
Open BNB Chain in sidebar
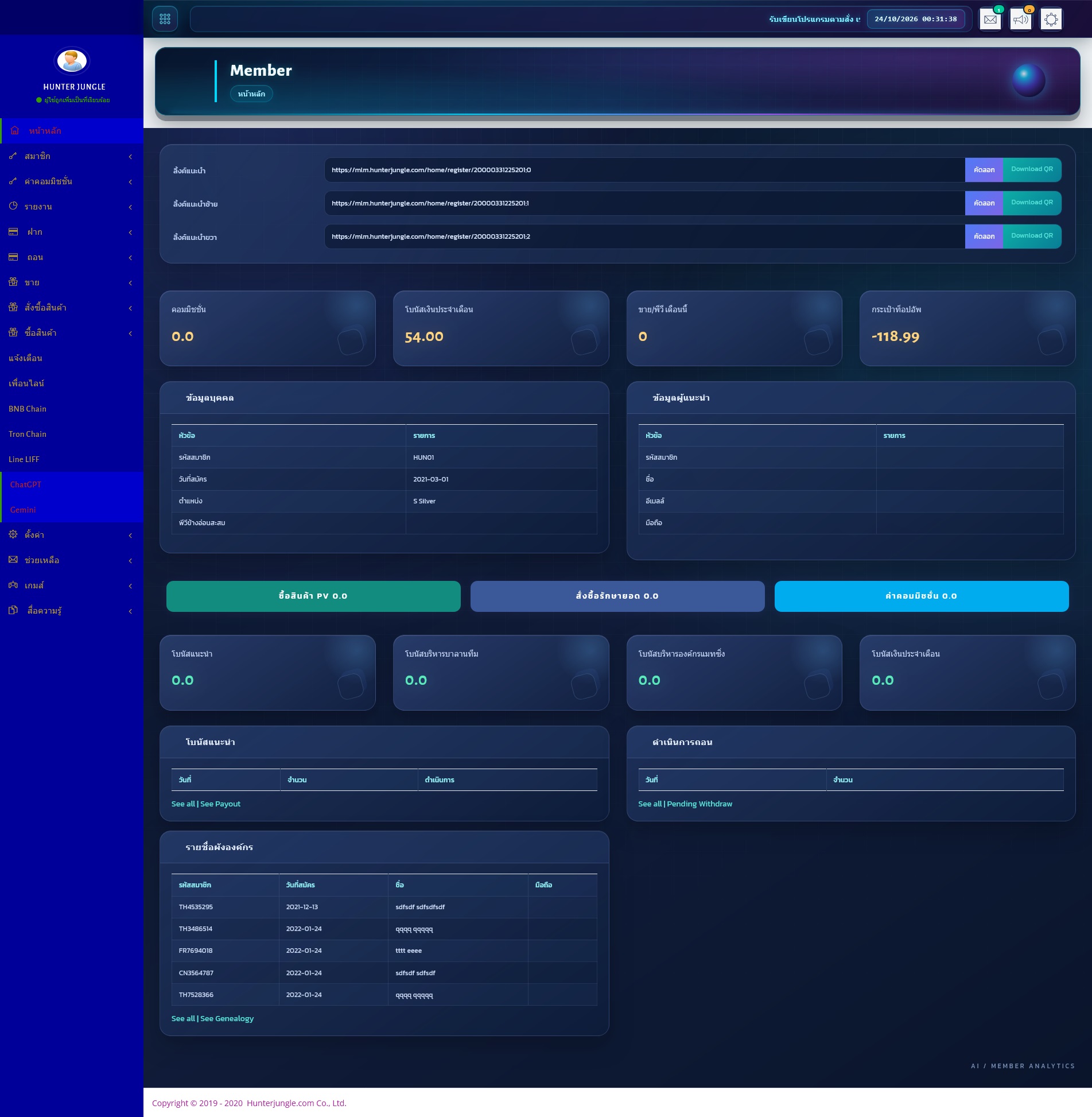tap(72, 409)
